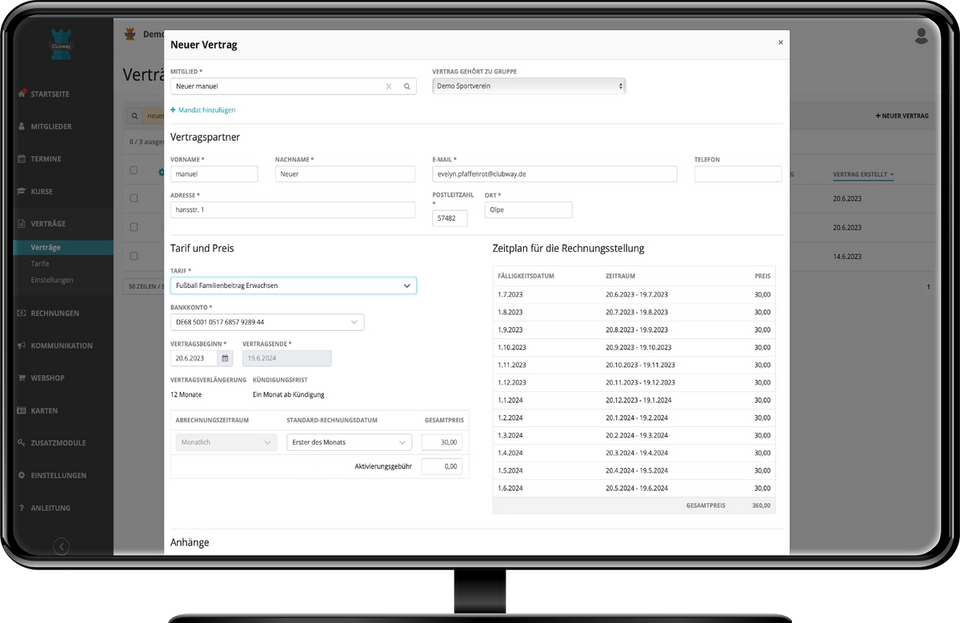The height and width of the screenshot is (623, 960).
Task: Tick the checkbox of the first 20.6.2023 row
Action: (133, 198)
